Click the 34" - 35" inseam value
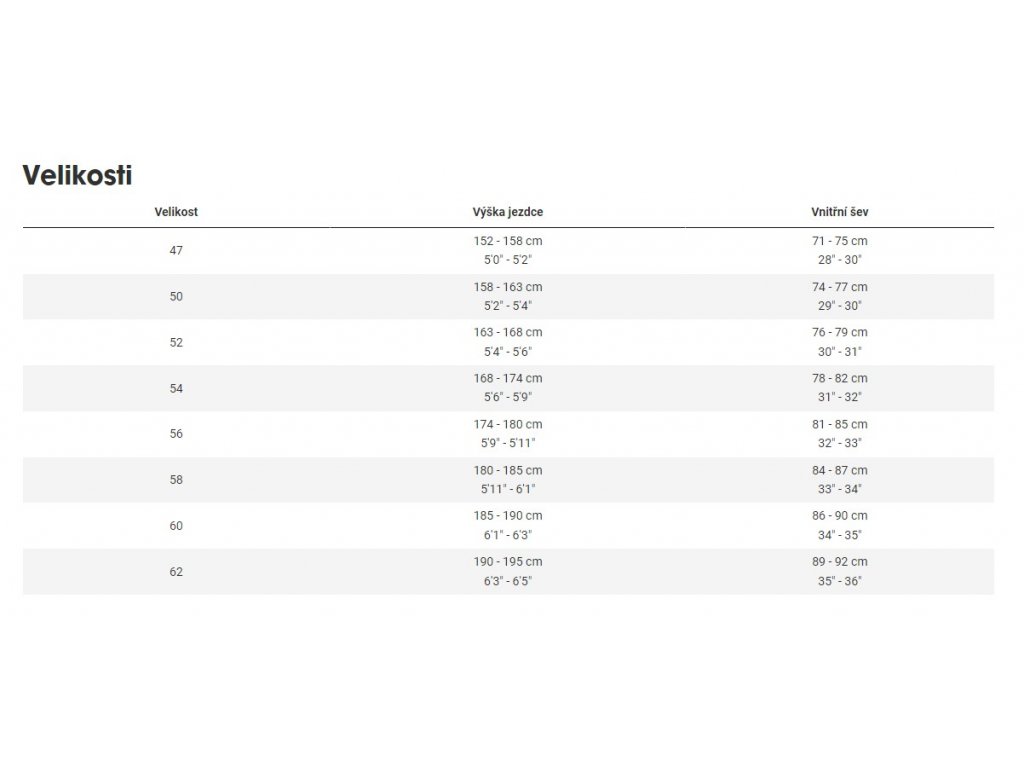The image size is (1024, 768). [839, 535]
